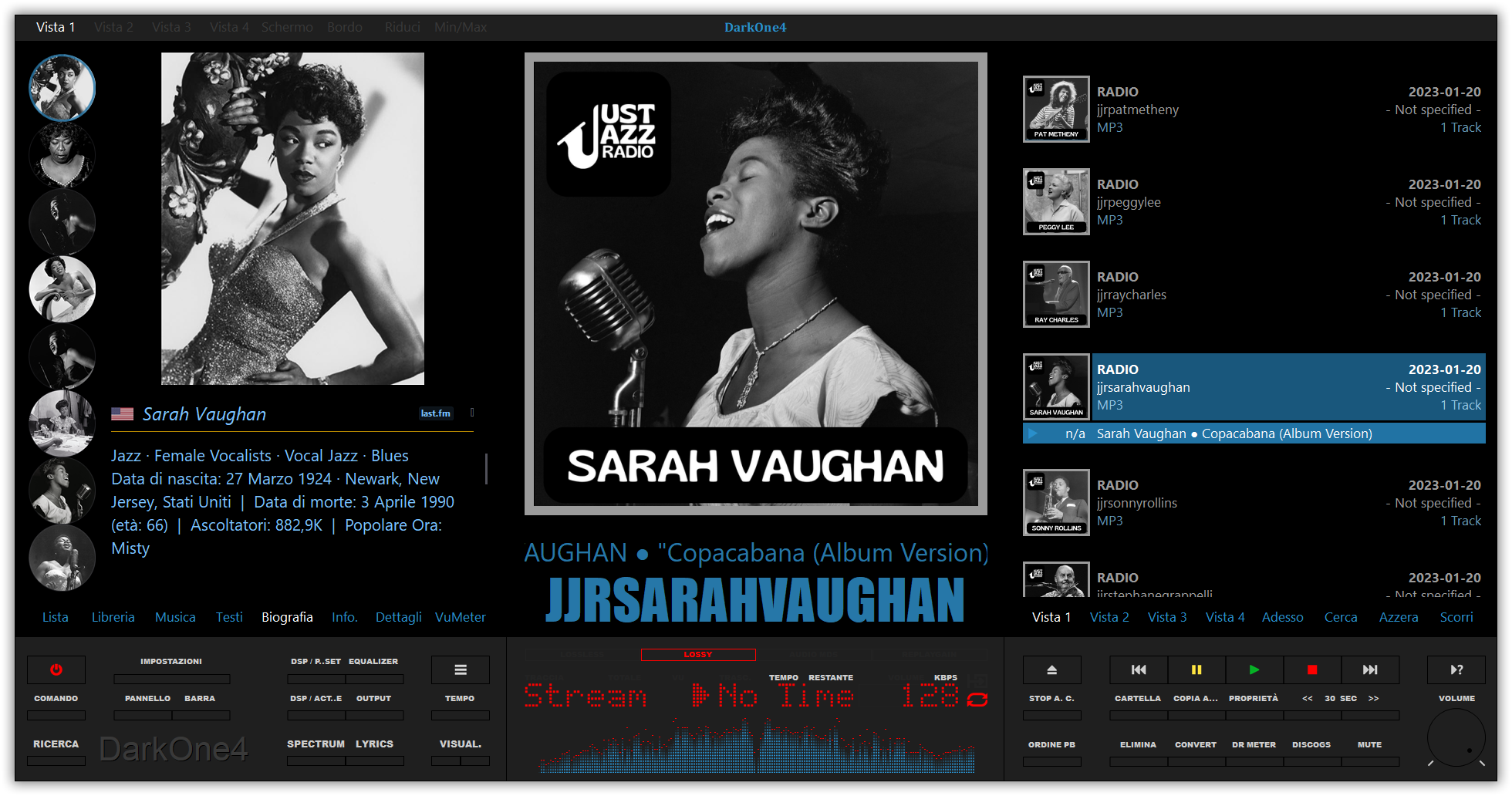
Task: Click the biography panel scrollbar
Action: (486, 468)
